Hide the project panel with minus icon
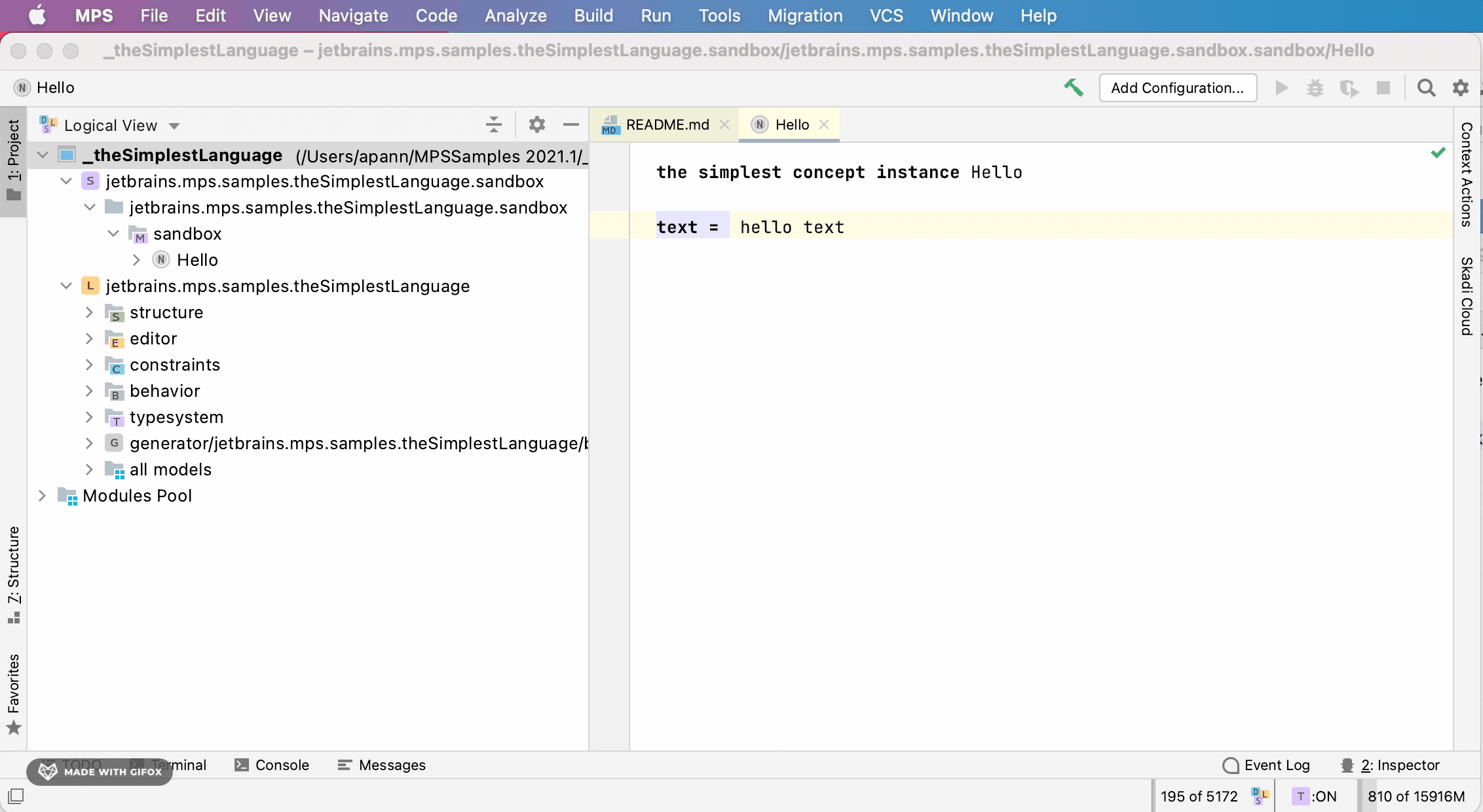This screenshot has height=812, width=1483. (x=571, y=124)
